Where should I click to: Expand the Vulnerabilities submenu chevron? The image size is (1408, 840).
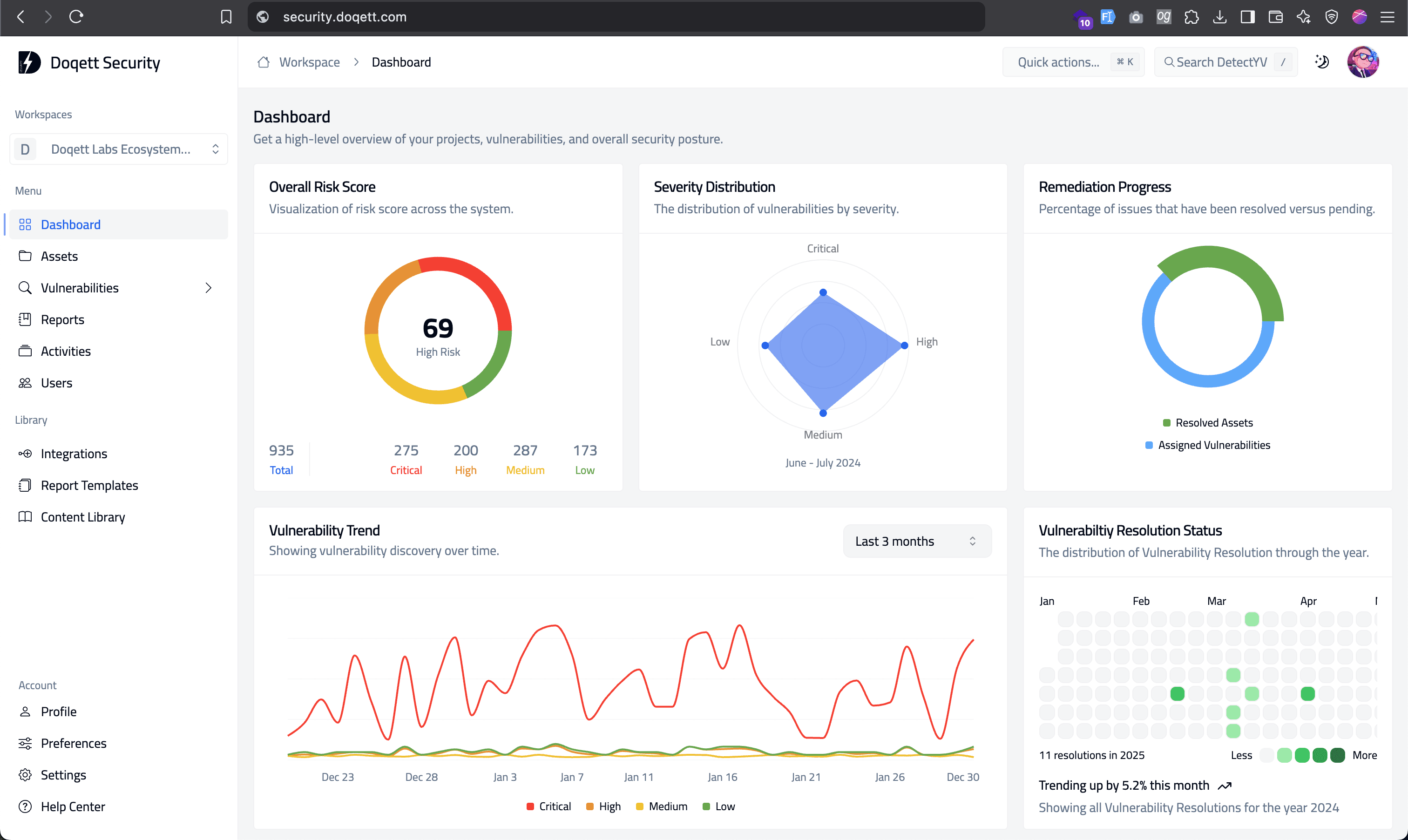(x=208, y=288)
